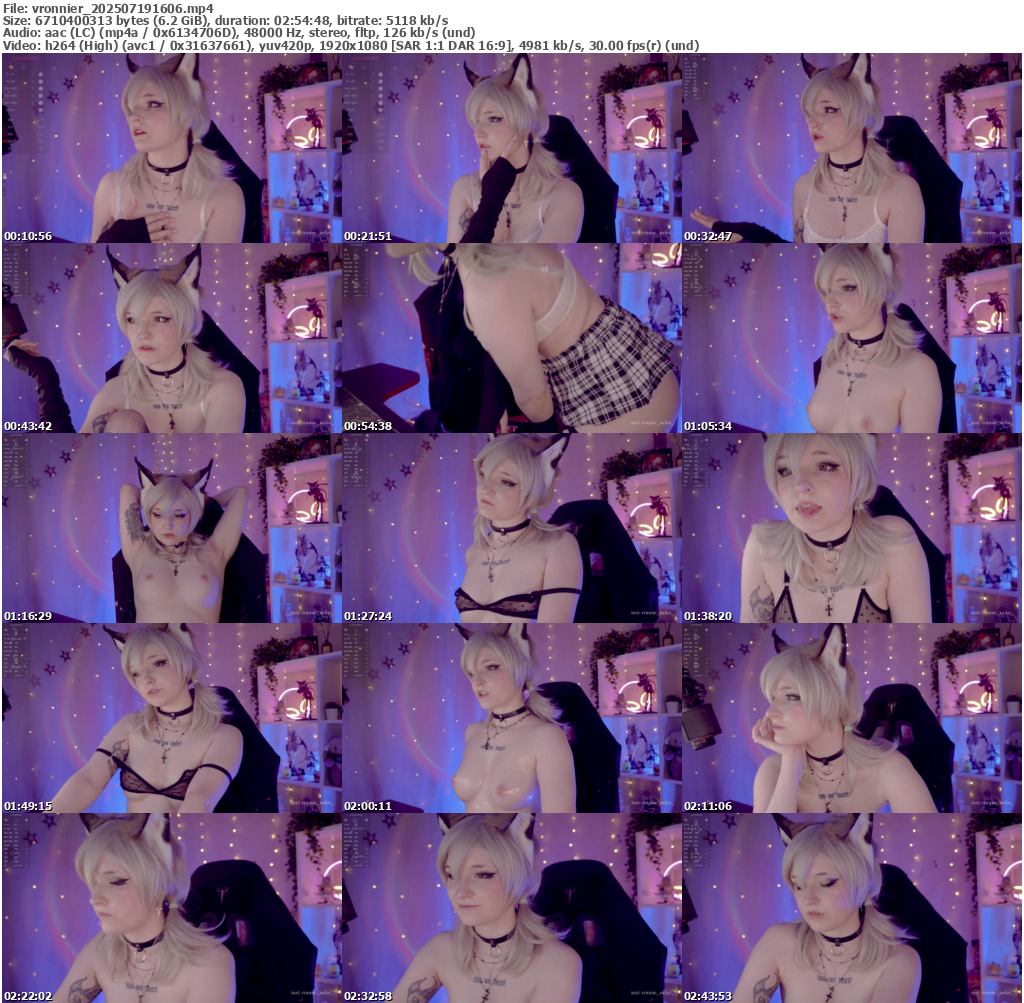Open the thumbnail stamped 02:22:02
The image size is (1024, 1003).
coord(172,908)
